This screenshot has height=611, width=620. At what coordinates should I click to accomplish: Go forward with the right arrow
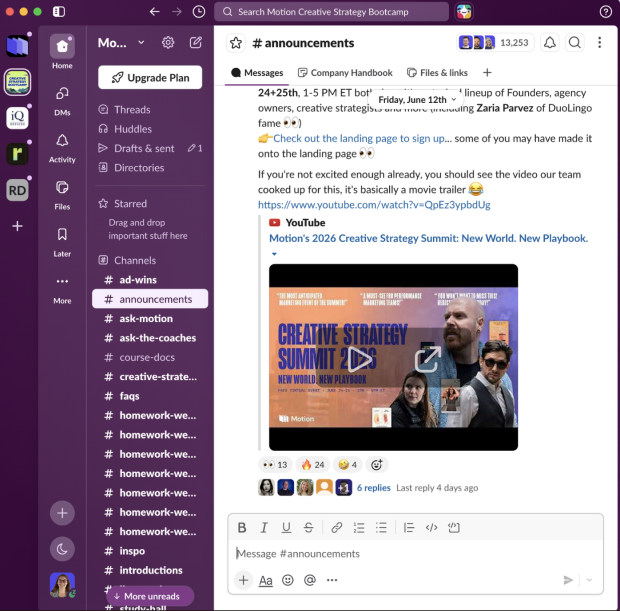[177, 12]
